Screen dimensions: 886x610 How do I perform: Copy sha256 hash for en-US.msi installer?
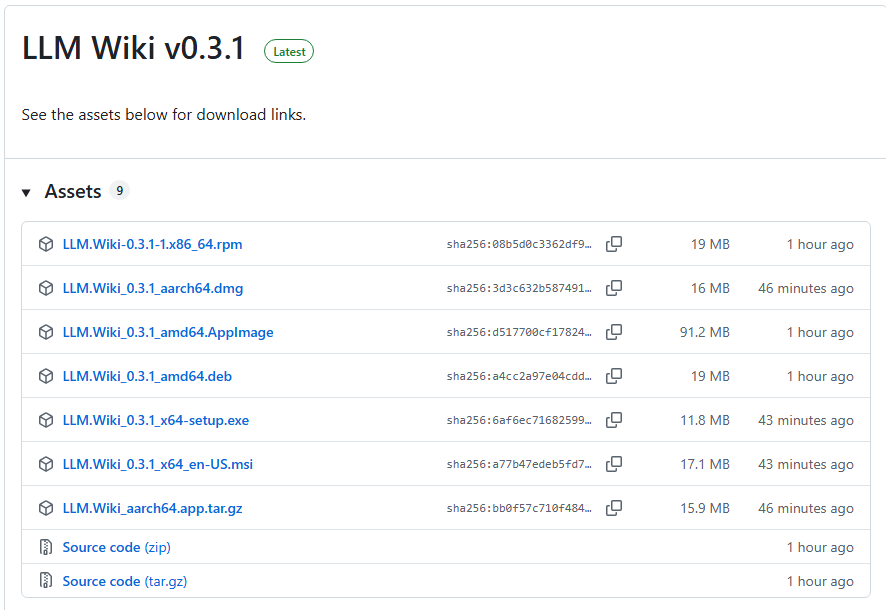[614, 464]
